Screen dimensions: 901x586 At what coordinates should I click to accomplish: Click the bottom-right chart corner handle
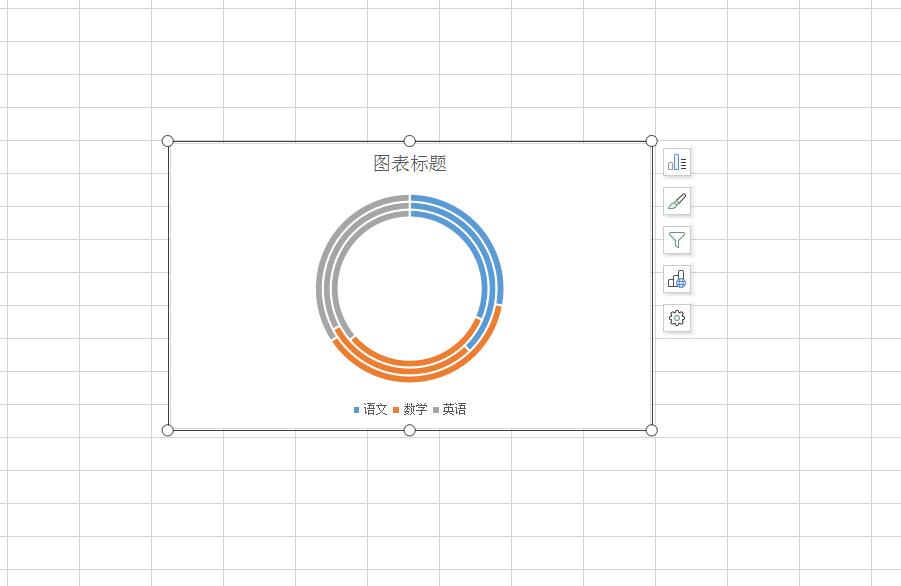(652, 430)
